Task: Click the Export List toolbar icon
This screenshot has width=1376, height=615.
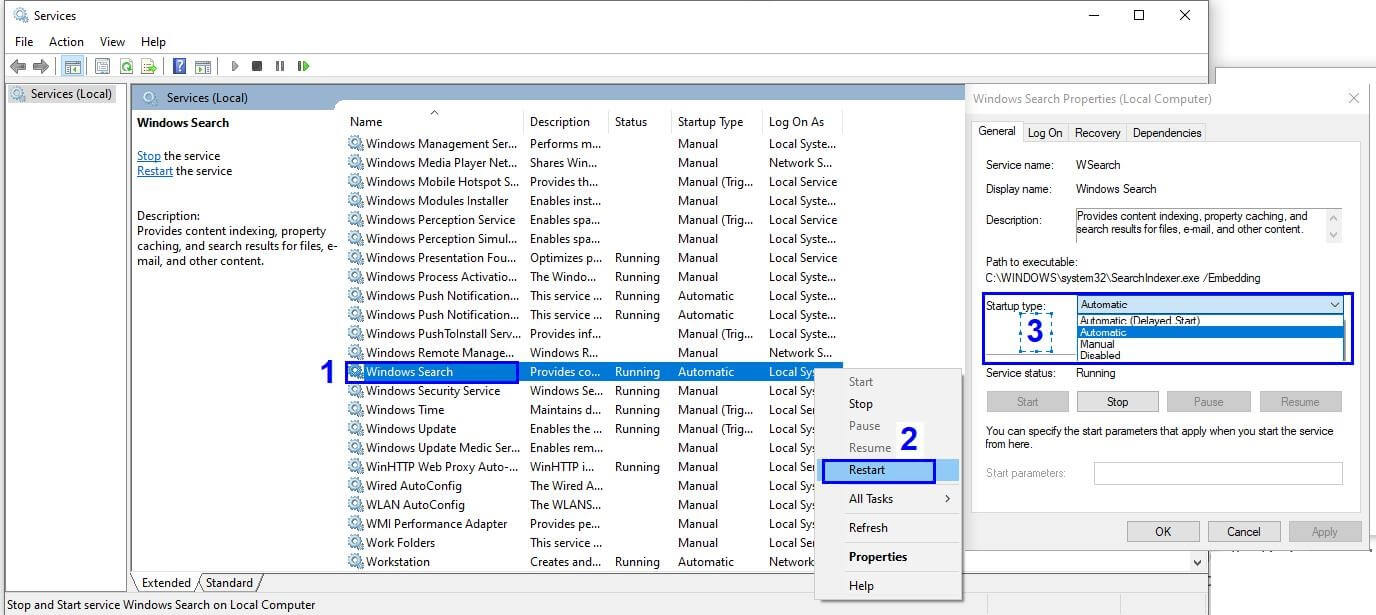Action: coord(149,66)
